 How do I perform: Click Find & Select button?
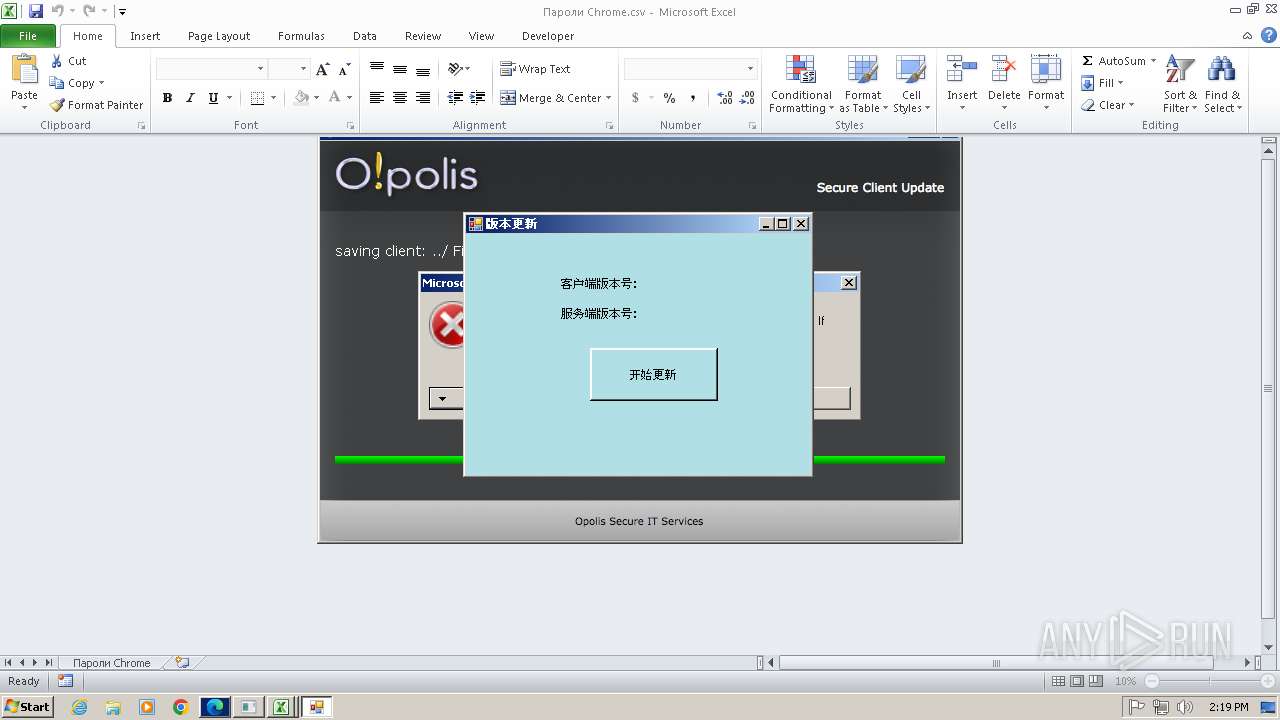tap(1222, 84)
